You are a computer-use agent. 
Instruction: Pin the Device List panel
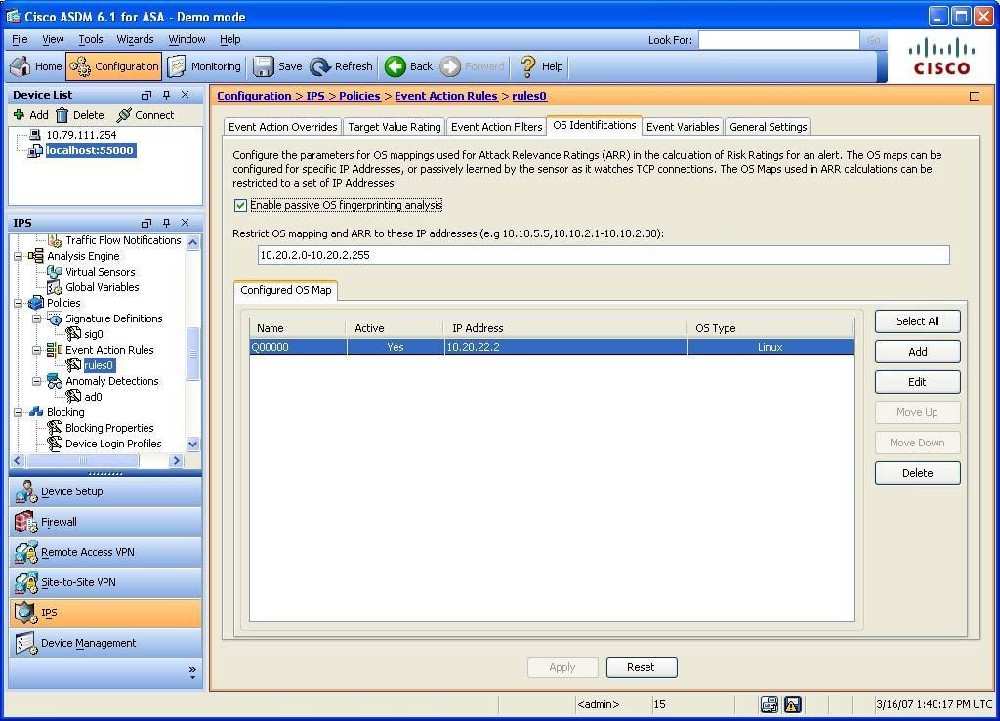[166, 95]
